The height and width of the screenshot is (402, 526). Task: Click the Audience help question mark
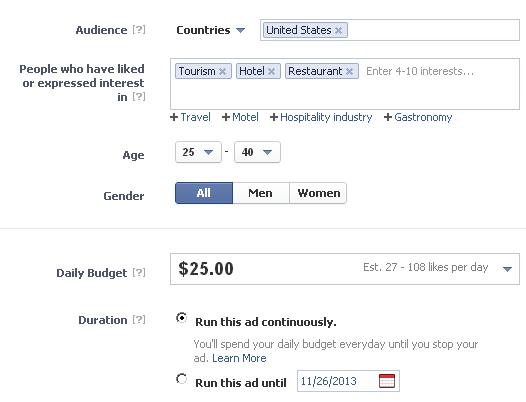click(x=139, y=30)
